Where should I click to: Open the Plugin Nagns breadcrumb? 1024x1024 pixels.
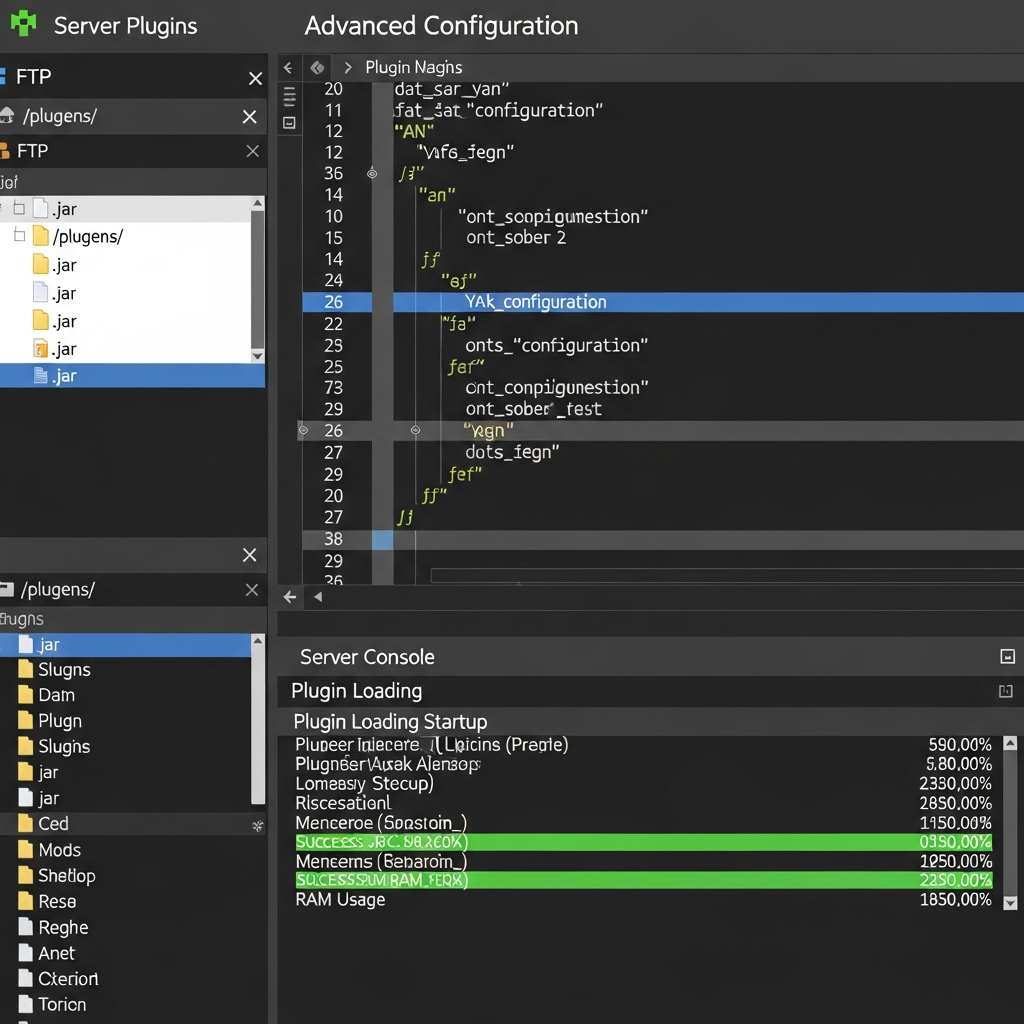[x=413, y=67]
